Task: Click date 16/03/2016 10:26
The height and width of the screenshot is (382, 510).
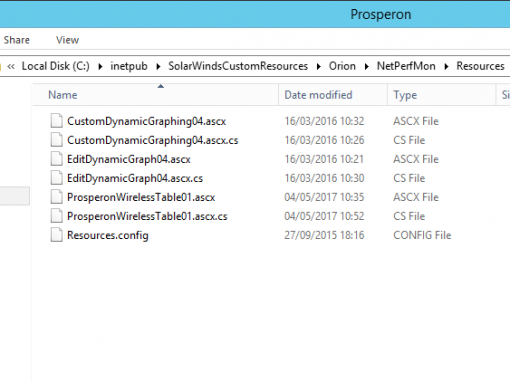Action: (324, 140)
